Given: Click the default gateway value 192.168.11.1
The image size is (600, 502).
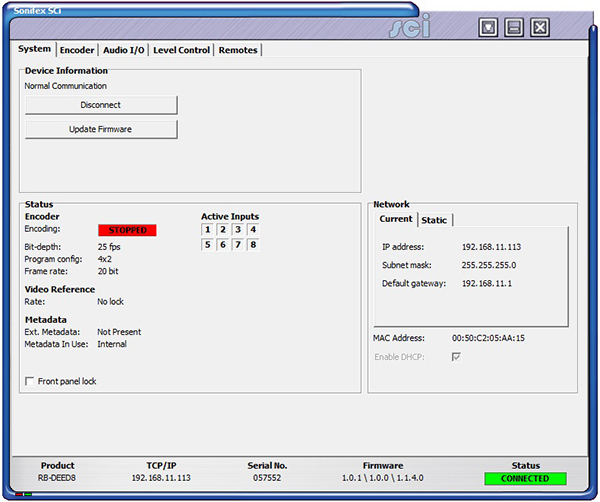Looking at the screenshot, I should [x=487, y=284].
